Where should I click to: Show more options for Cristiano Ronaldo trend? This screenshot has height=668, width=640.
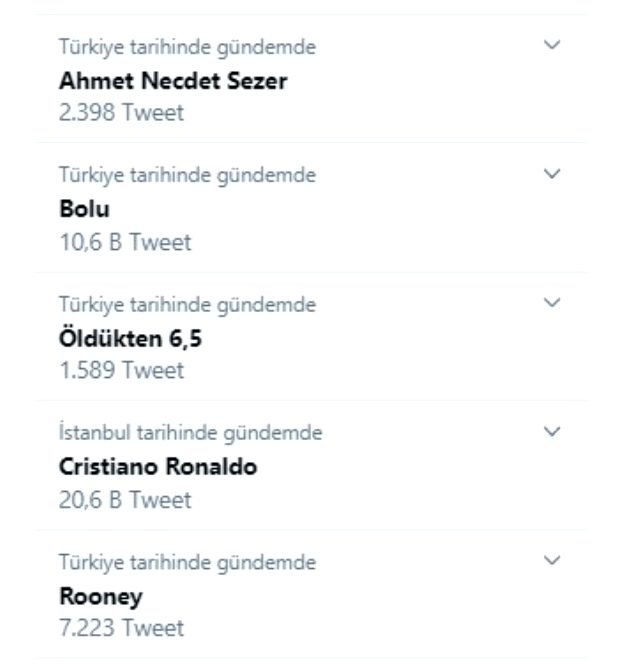[x=552, y=432]
